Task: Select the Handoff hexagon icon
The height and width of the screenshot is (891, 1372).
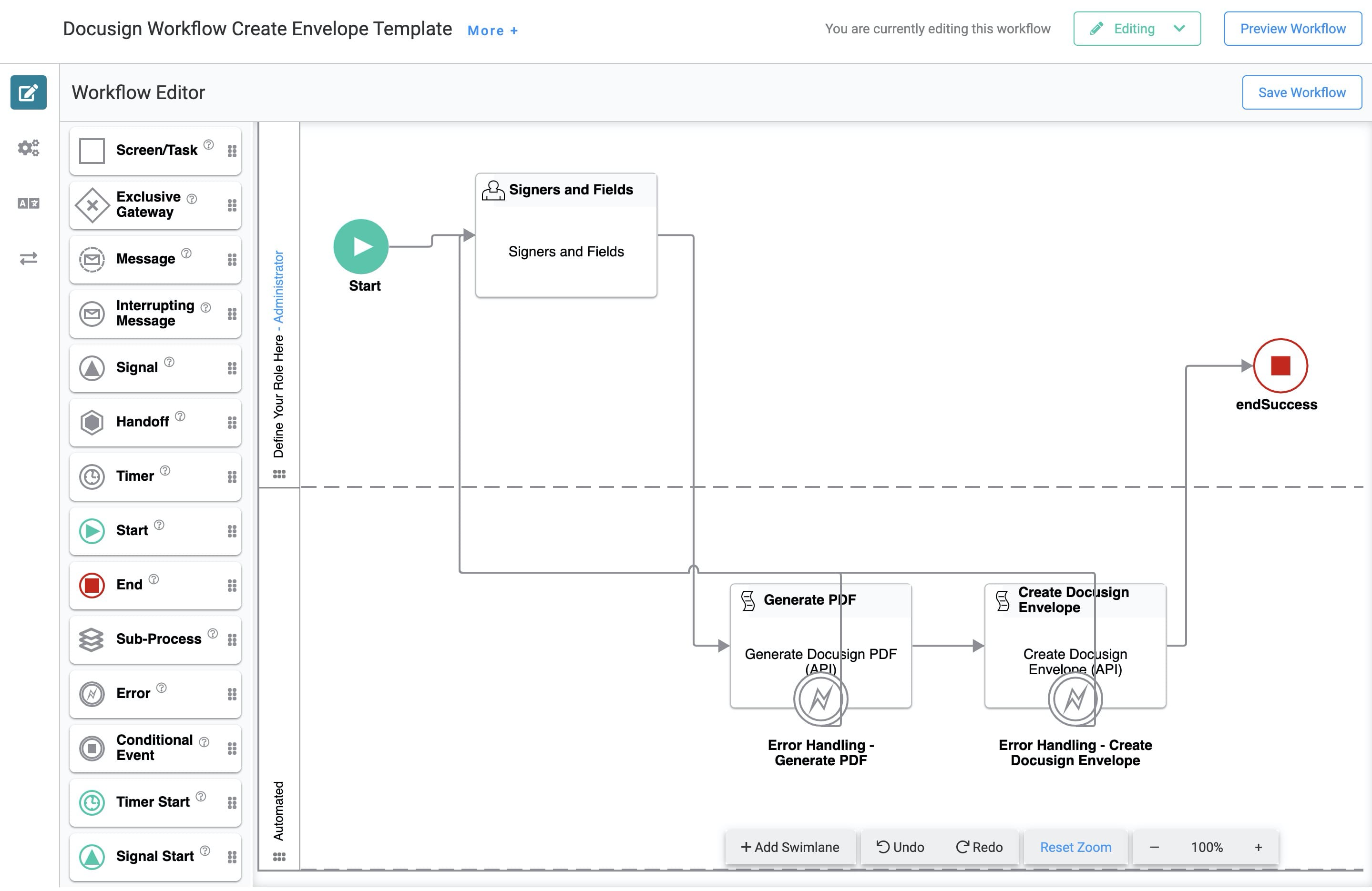Action: [92, 423]
